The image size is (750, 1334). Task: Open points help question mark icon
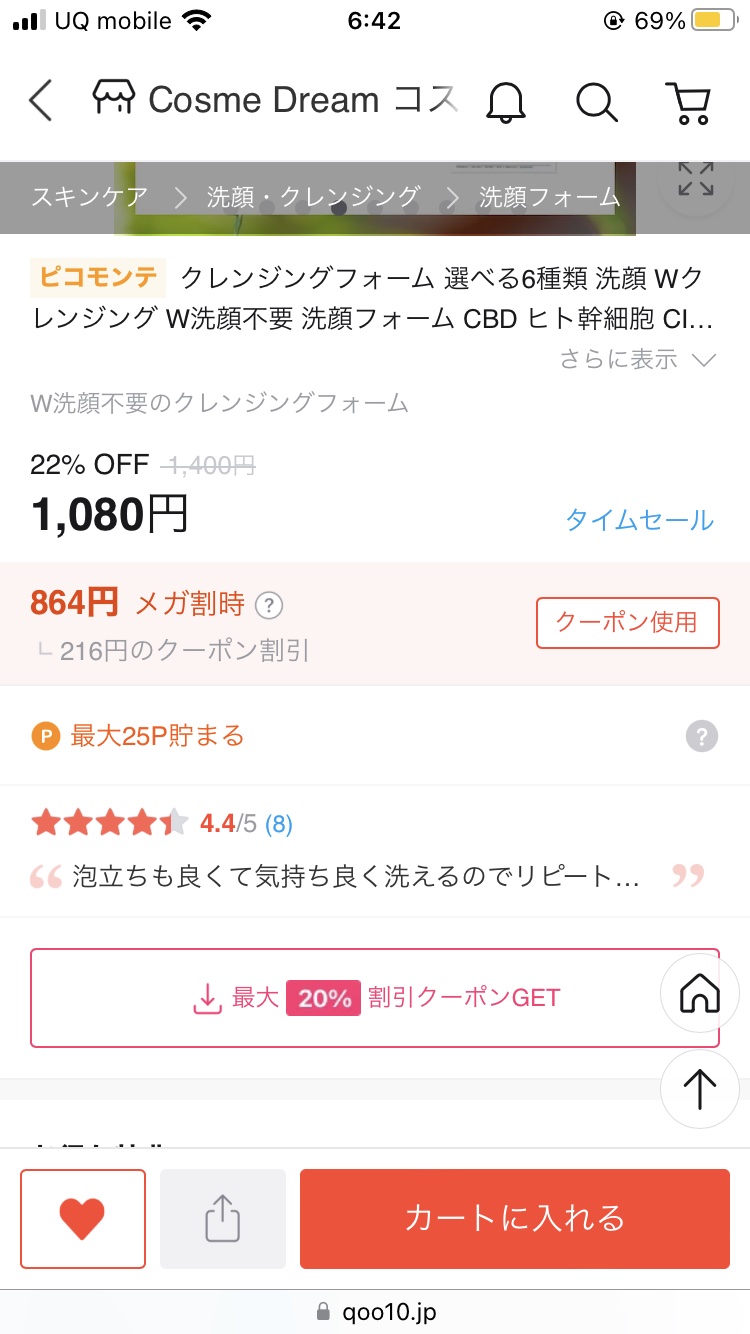pos(701,737)
